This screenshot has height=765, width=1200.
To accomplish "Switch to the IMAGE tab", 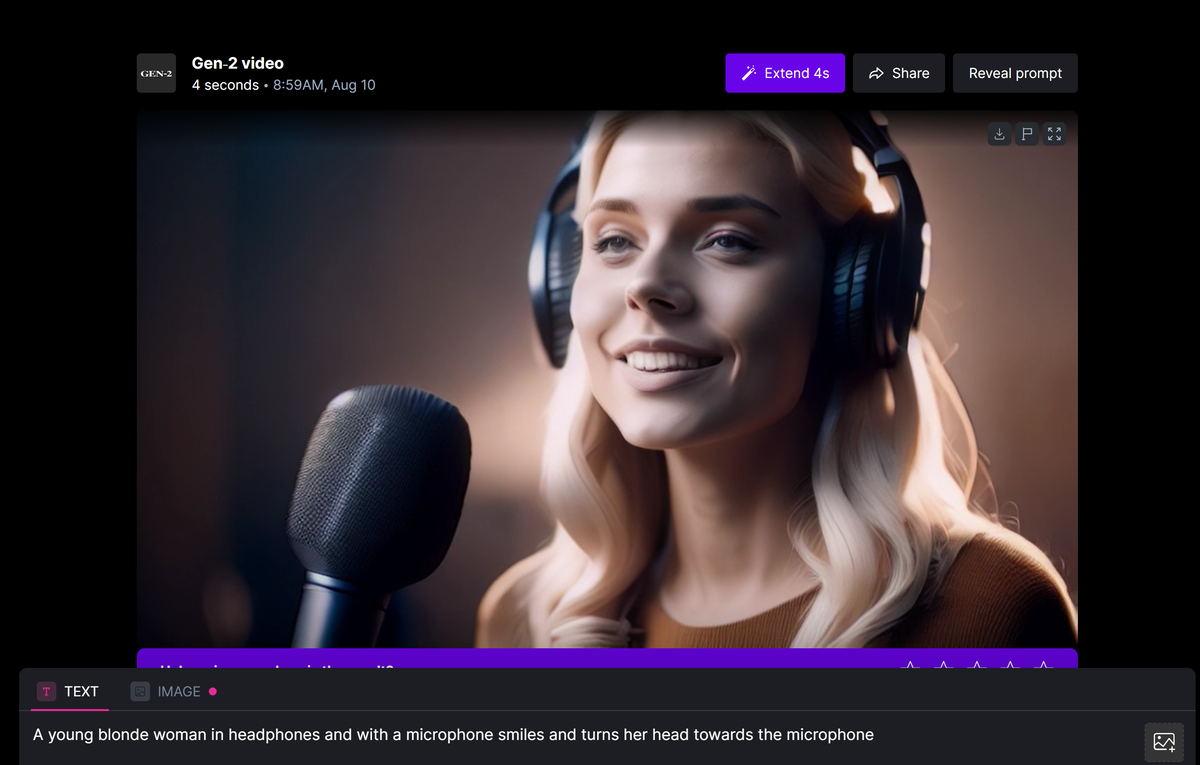I will click(167, 691).
